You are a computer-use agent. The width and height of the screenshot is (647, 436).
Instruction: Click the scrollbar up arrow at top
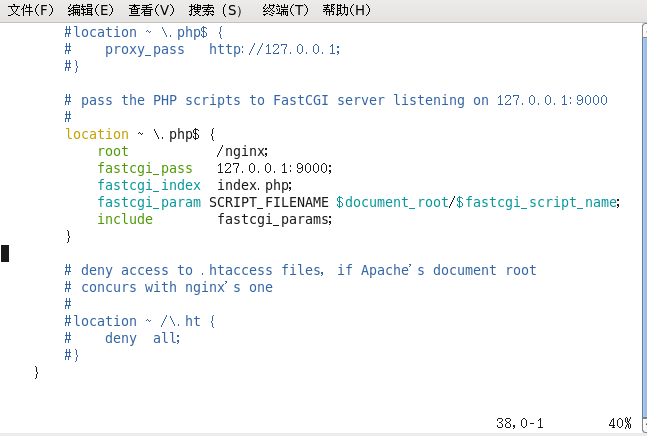(645, 31)
